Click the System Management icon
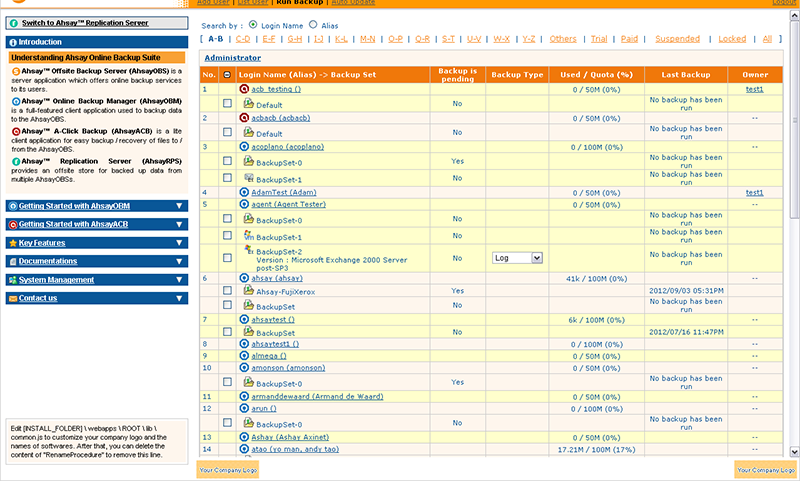 point(13,280)
